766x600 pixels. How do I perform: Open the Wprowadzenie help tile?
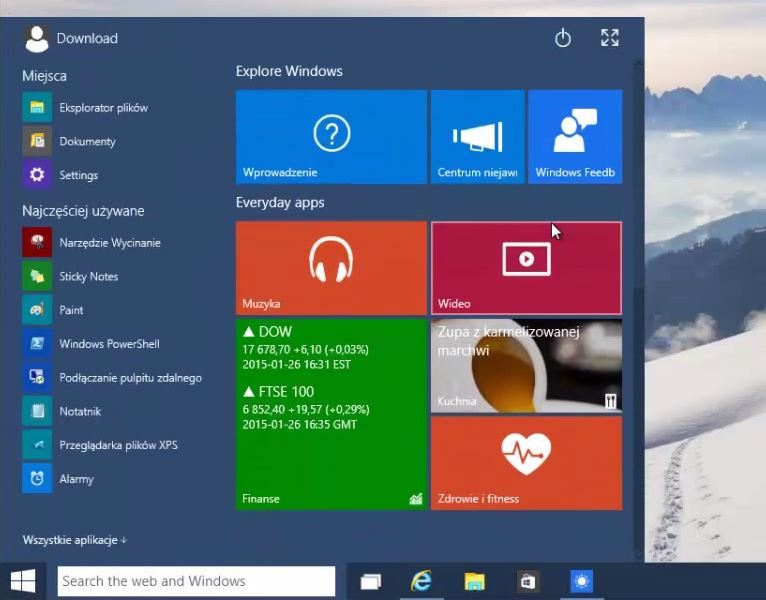331,137
